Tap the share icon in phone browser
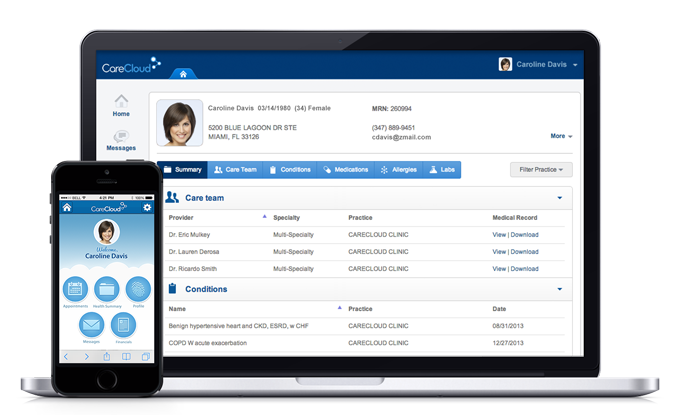 [107, 356]
